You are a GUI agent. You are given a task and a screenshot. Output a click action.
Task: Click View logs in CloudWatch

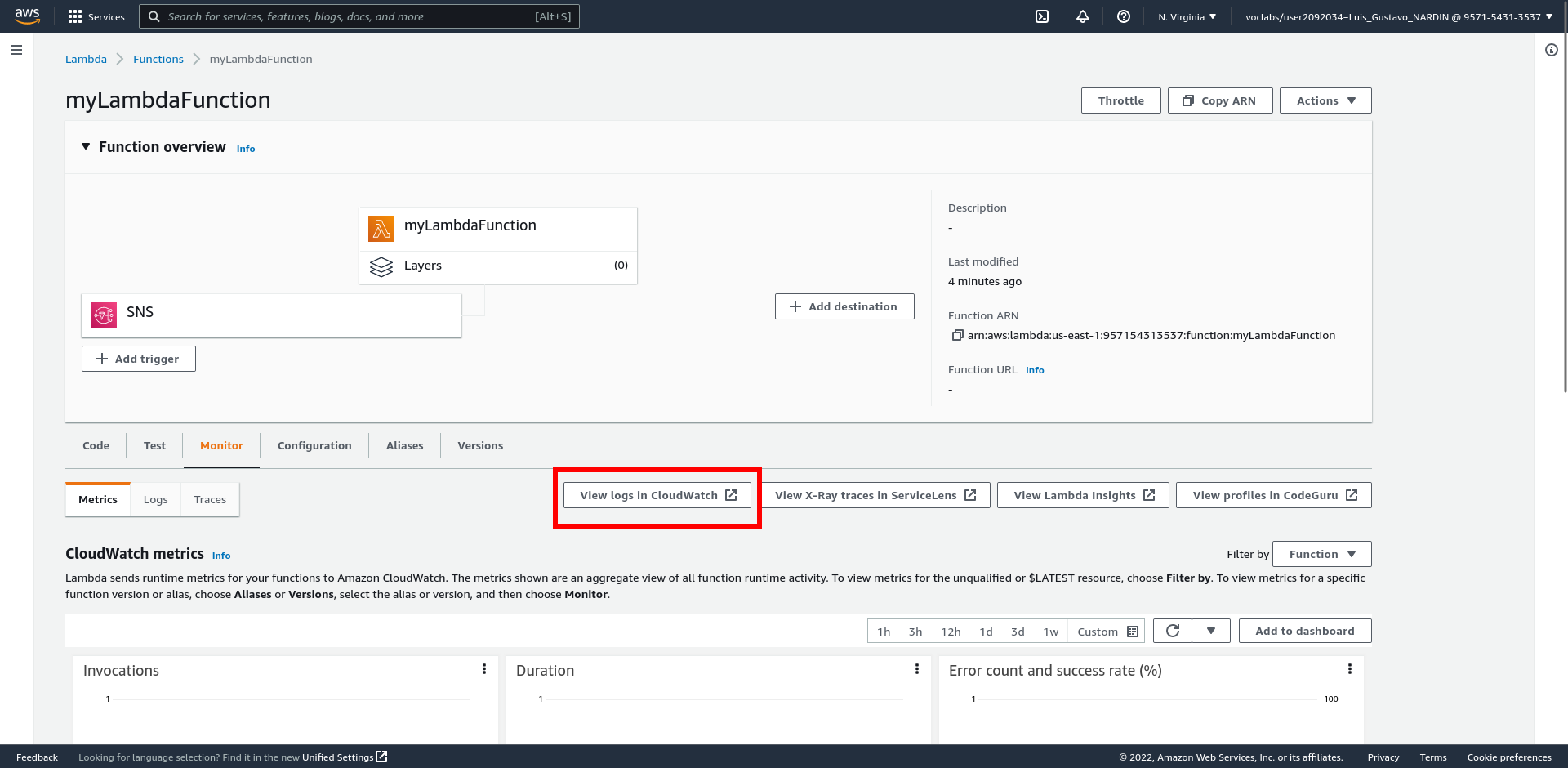pos(657,495)
